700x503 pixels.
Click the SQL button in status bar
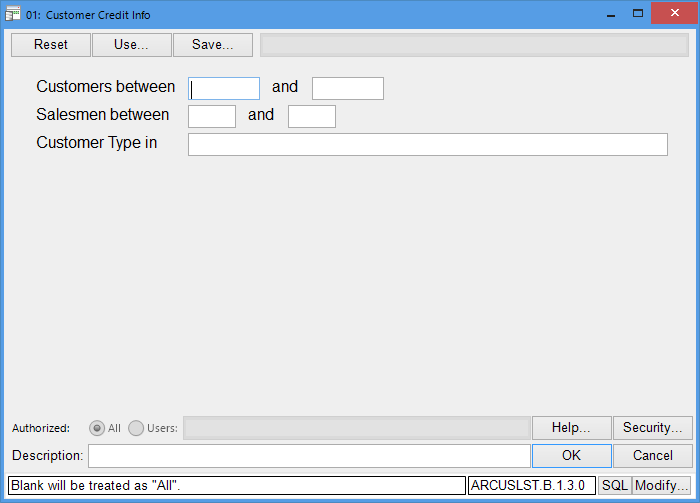point(614,485)
